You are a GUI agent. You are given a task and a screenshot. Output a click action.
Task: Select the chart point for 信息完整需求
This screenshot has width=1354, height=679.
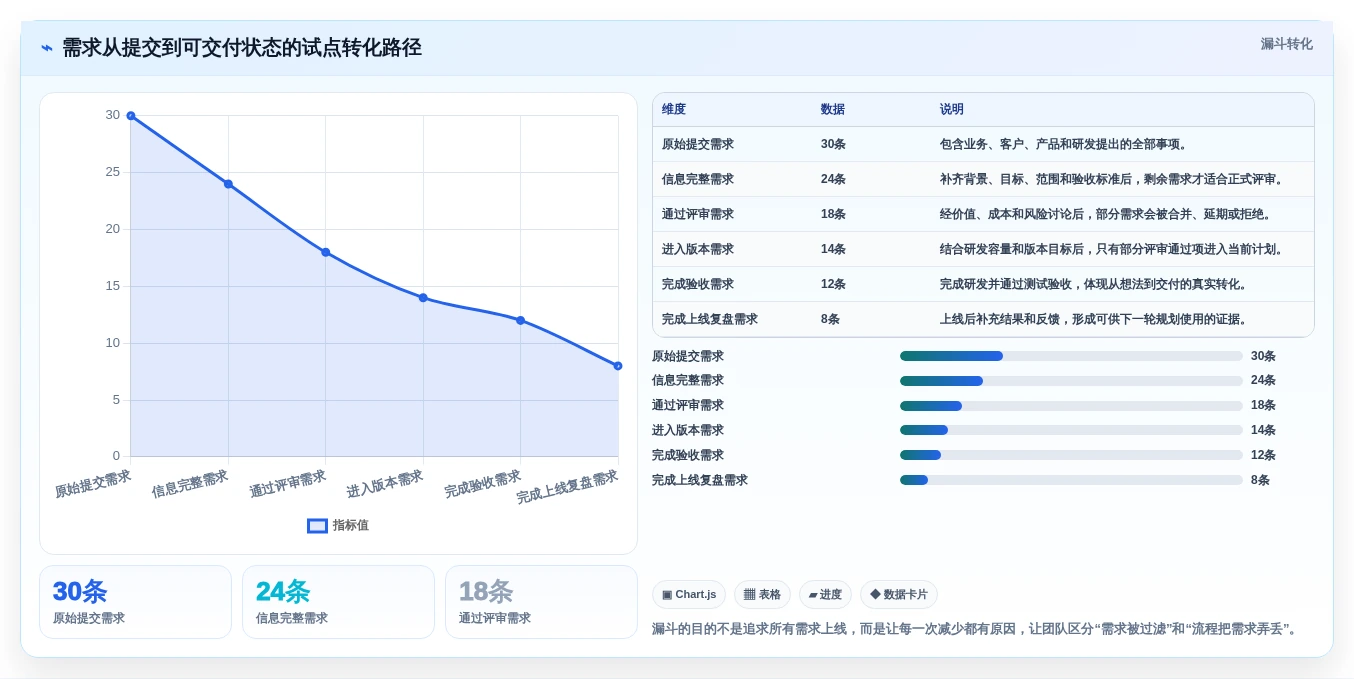click(x=228, y=184)
